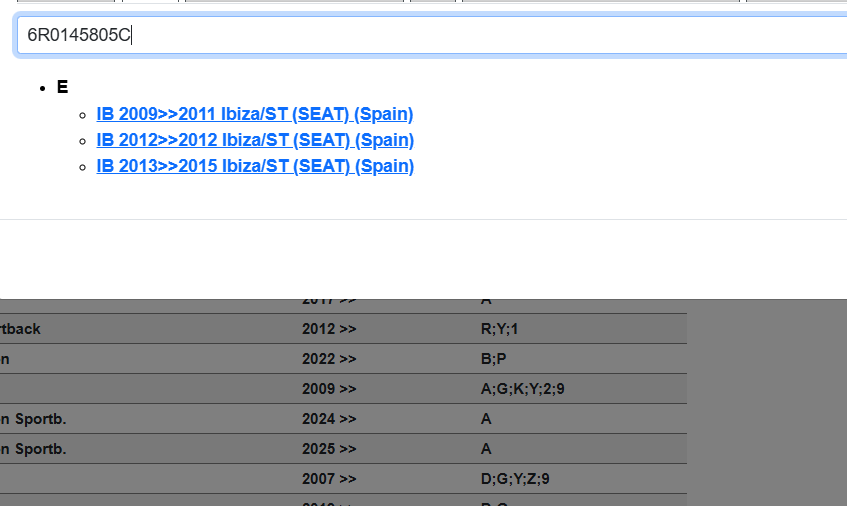This screenshot has width=847, height=506.
Task: Click Sportb. model name in 2024 row
Action: [34, 419]
